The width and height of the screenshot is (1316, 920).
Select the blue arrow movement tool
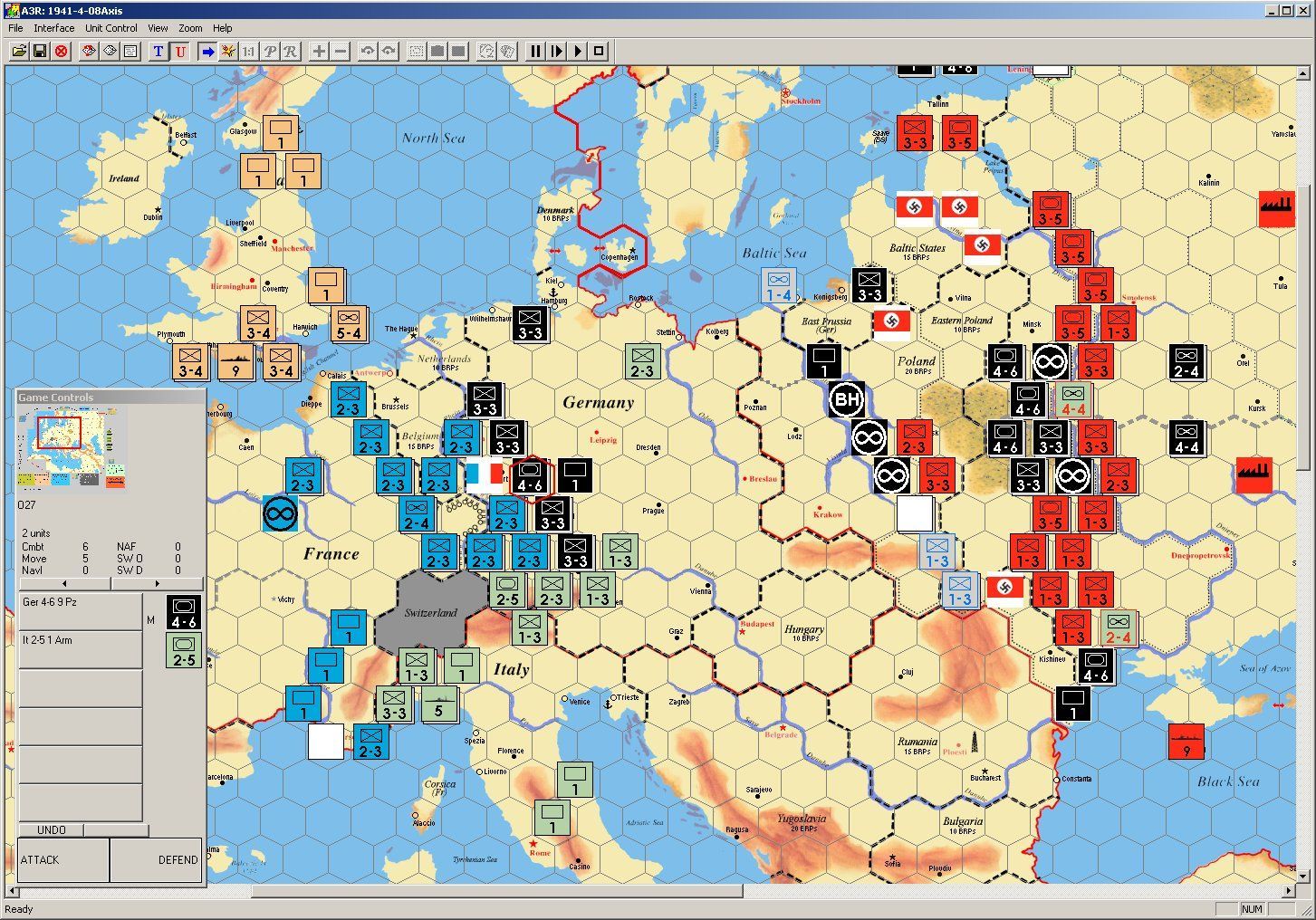pos(207,52)
